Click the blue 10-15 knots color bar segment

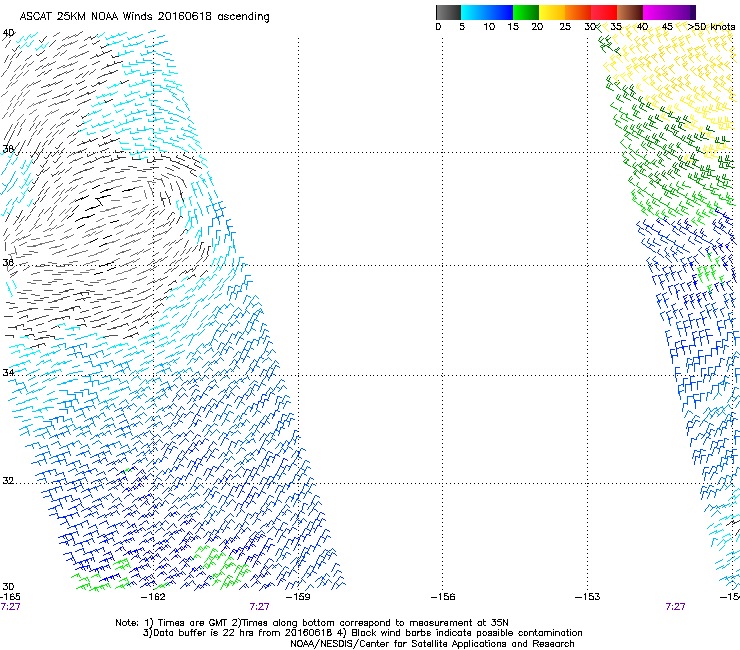click(500, 12)
